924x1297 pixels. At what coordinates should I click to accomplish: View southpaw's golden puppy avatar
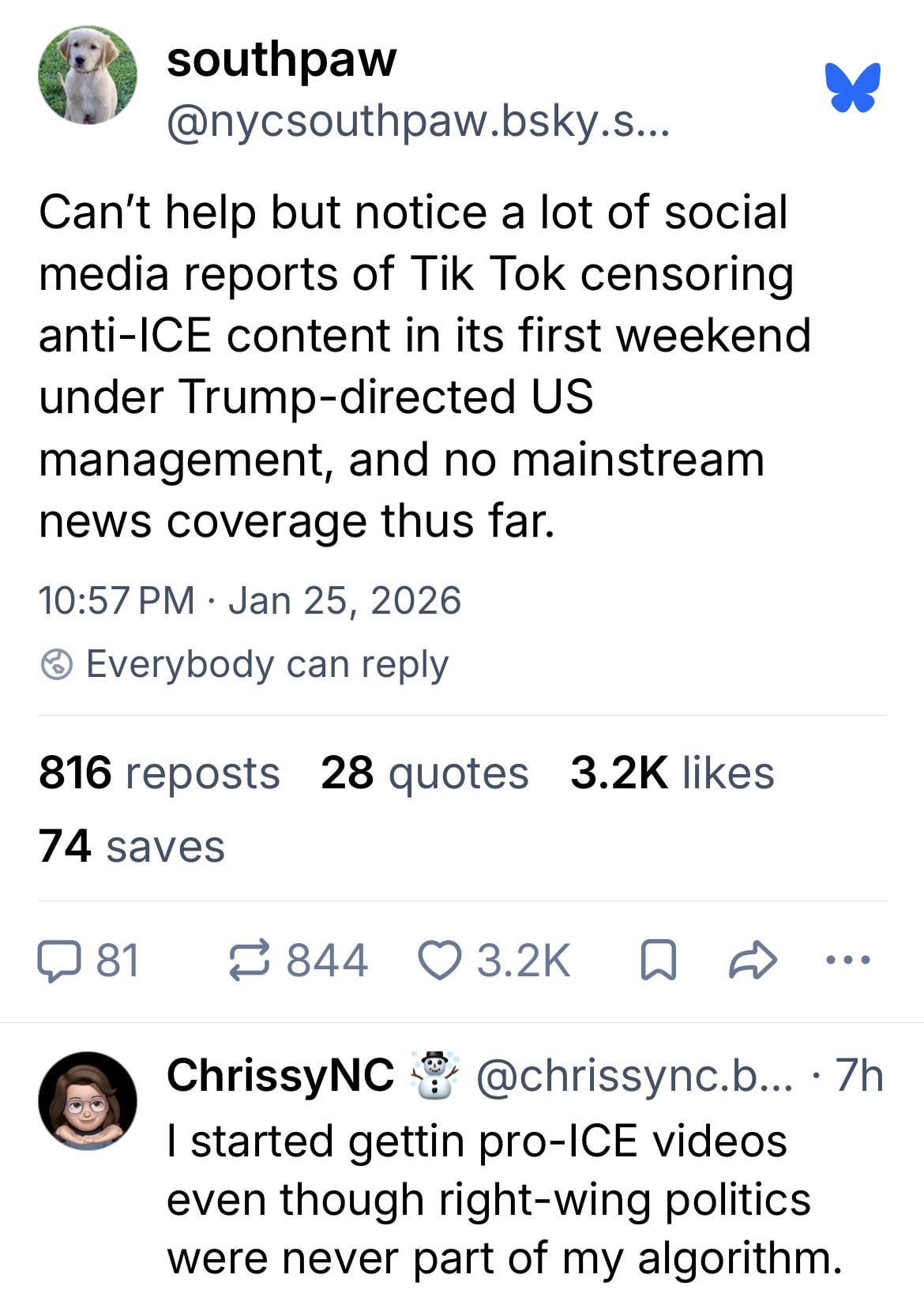(87, 75)
